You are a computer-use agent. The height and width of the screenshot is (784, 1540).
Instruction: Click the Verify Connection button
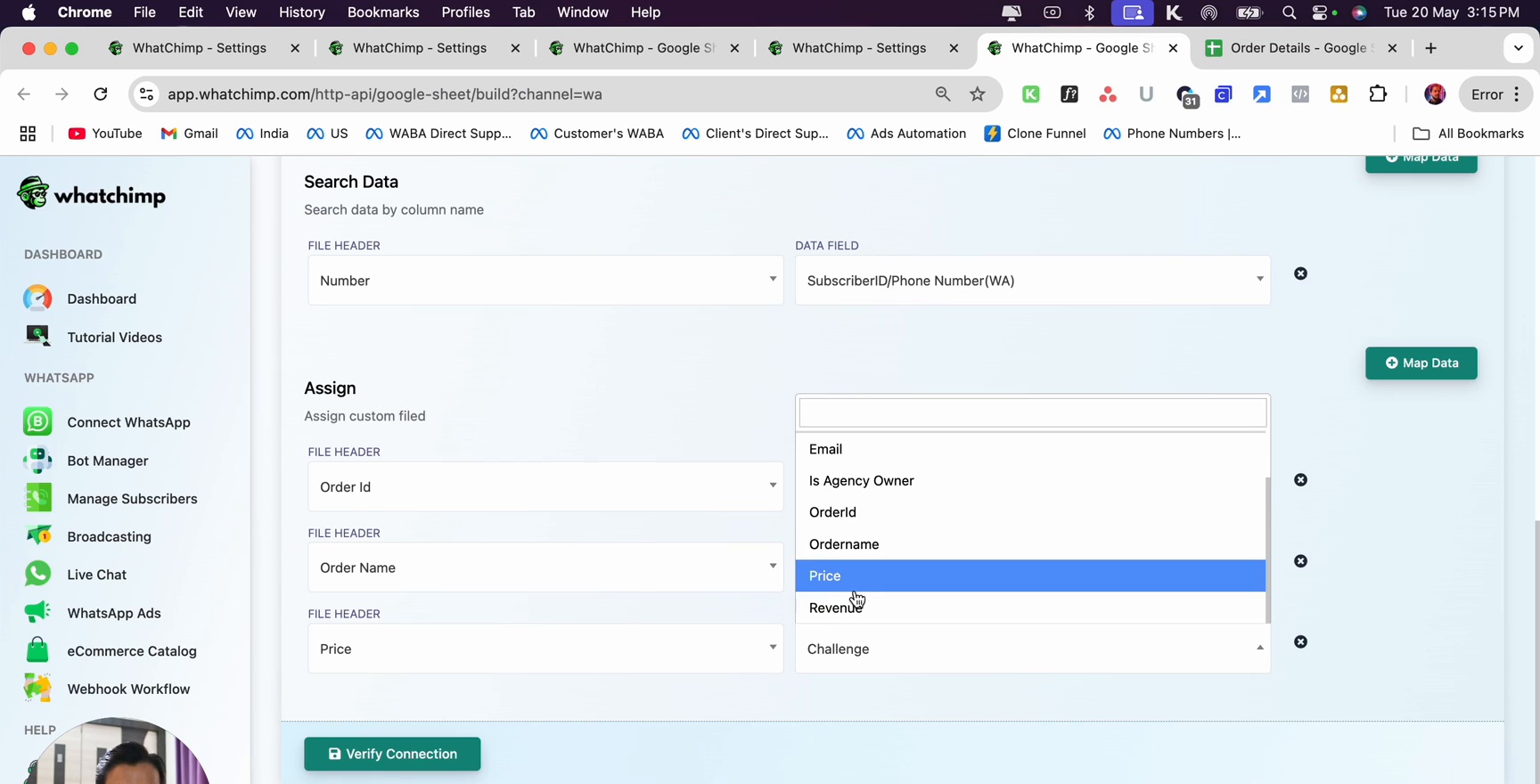coord(392,754)
